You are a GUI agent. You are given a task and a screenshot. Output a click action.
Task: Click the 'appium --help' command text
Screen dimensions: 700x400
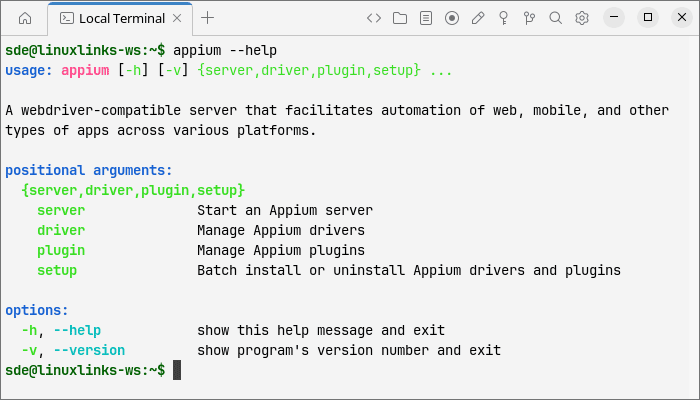[225, 50]
